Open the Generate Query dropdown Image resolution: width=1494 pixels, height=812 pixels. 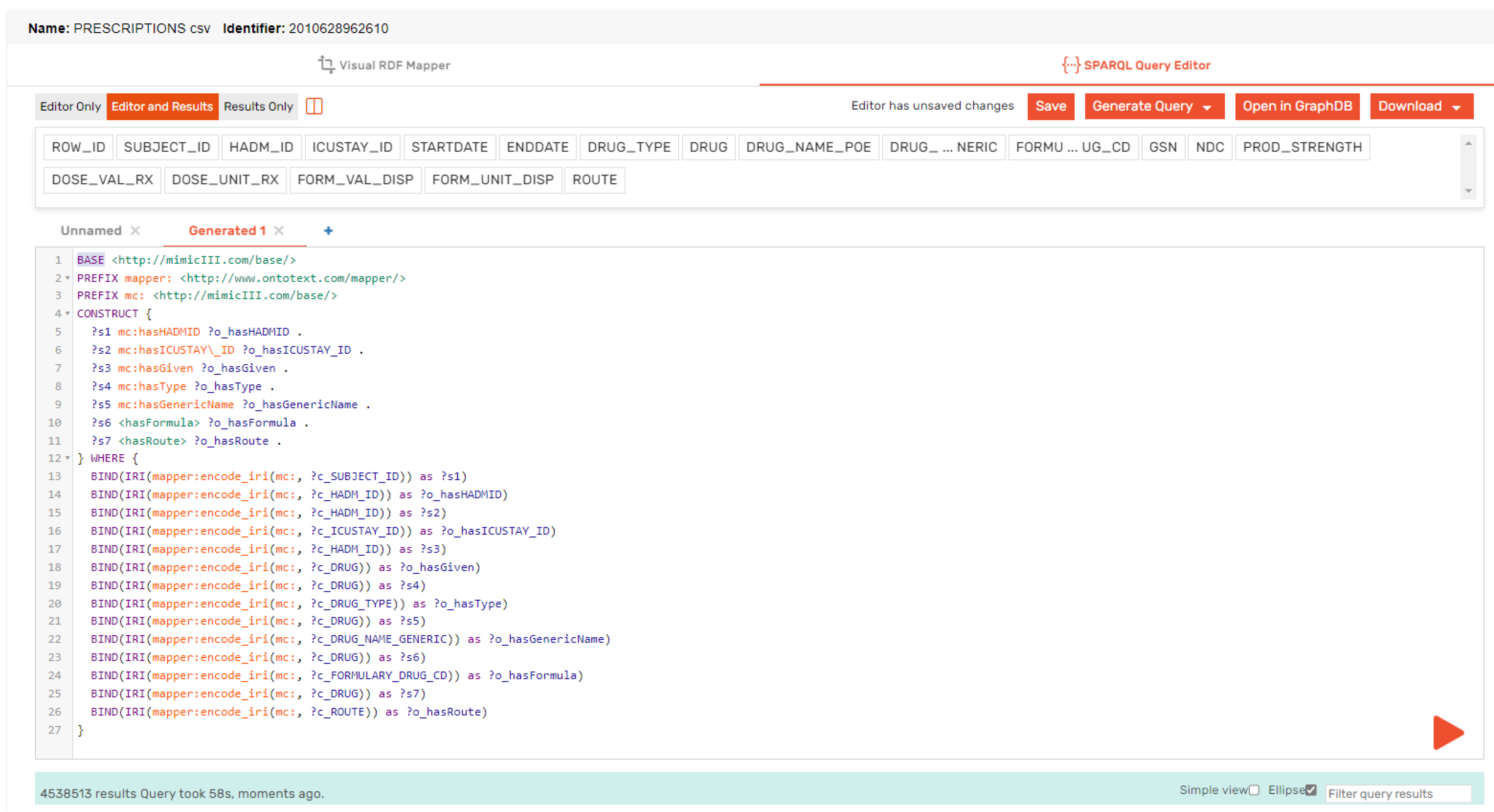click(1154, 107)
